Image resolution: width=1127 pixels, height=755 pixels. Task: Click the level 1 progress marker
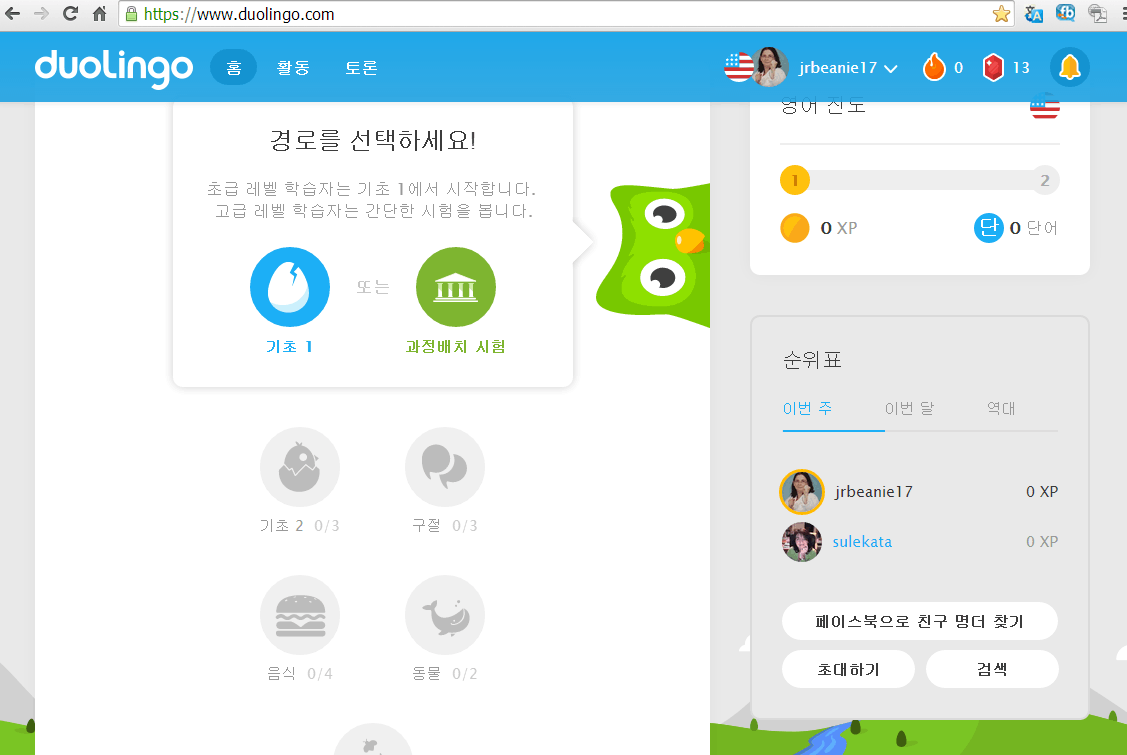(795, 180)
